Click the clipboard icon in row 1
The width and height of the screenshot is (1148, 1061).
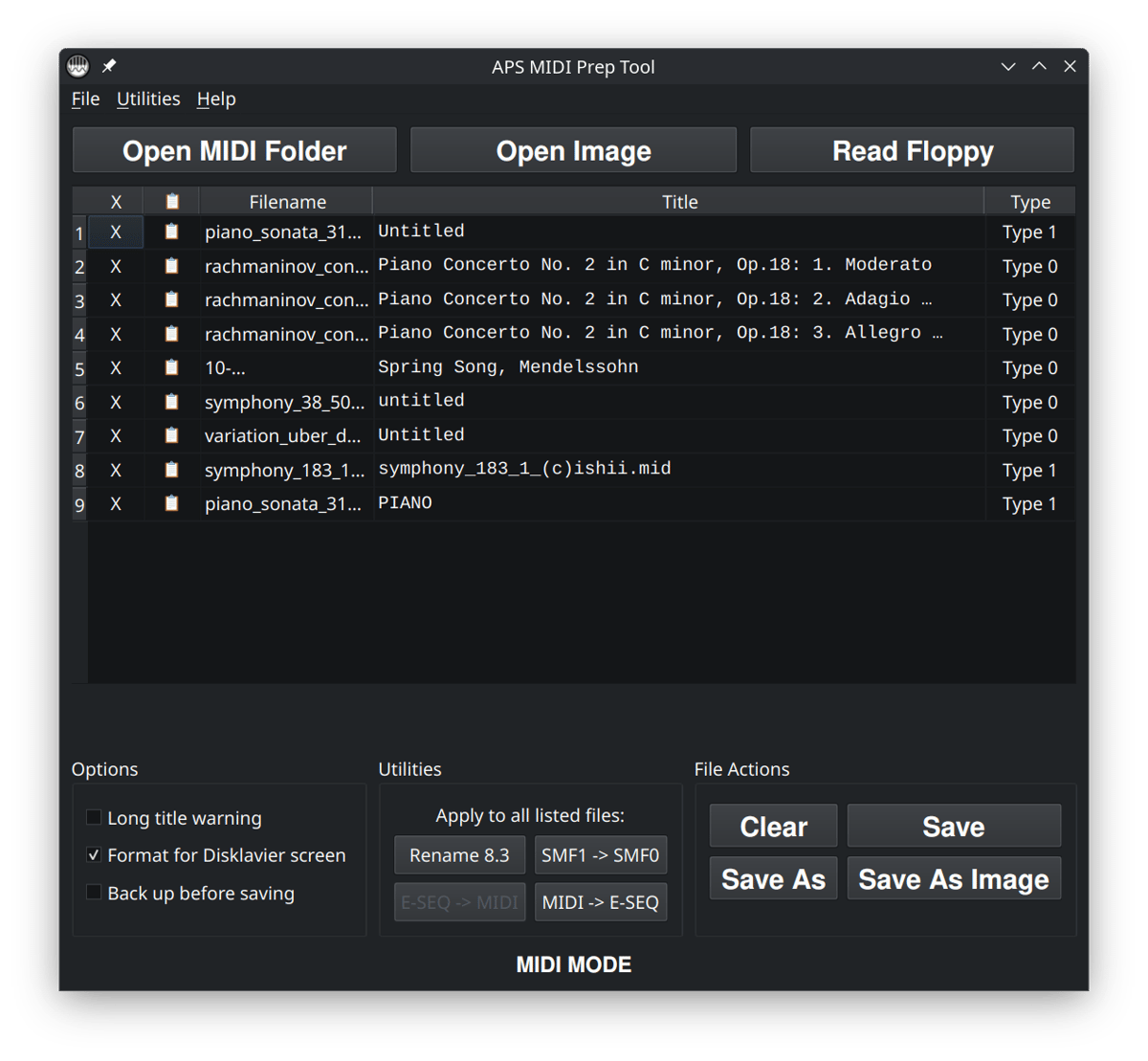171,232
